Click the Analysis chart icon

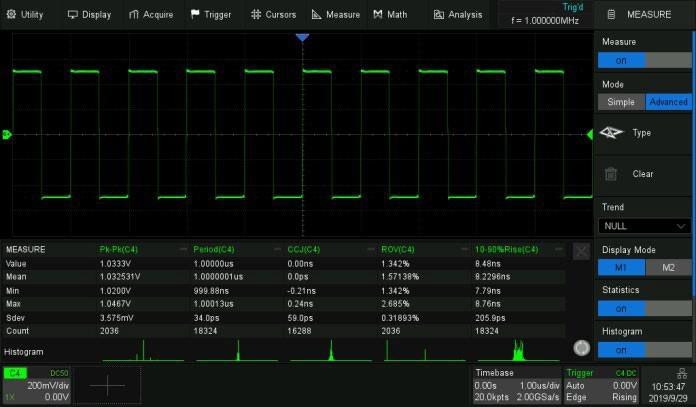click(439, 15)
